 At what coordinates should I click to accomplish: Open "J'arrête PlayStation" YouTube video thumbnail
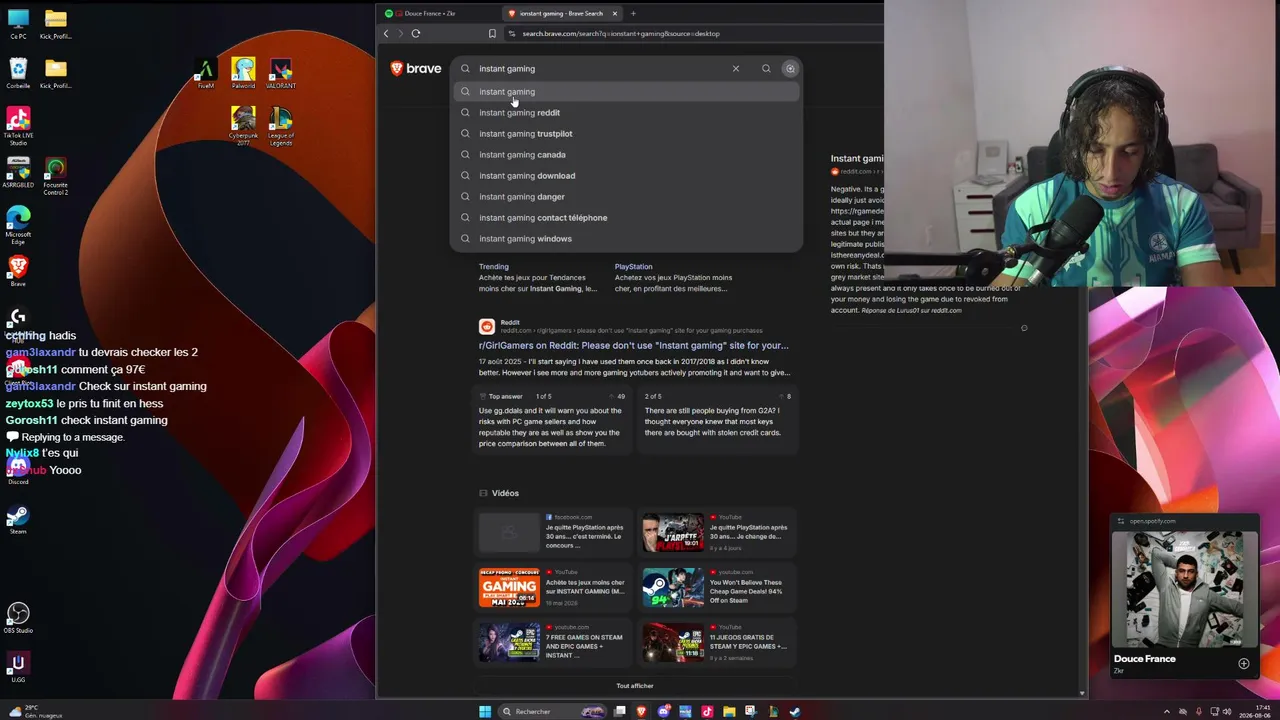coord(673,533)
